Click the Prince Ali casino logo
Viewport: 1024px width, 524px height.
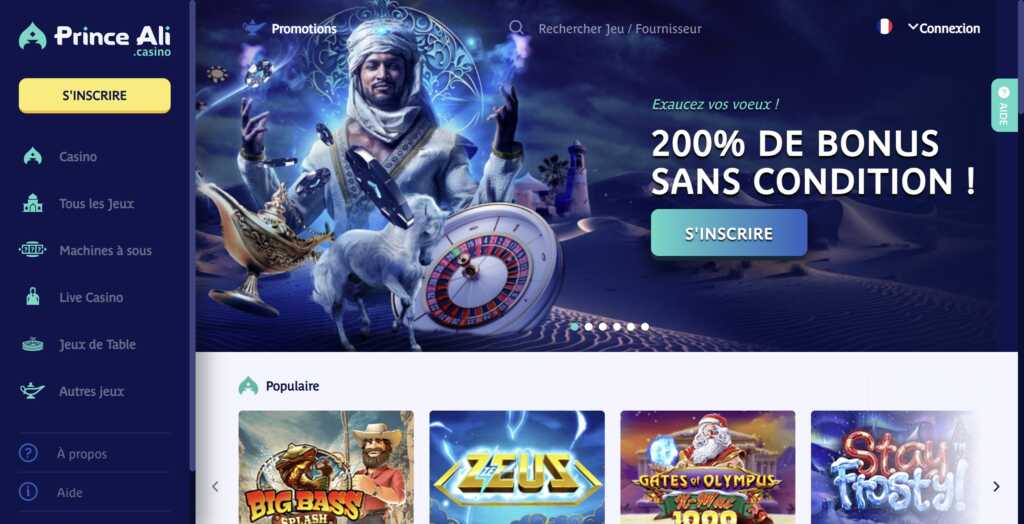(95, 38)
